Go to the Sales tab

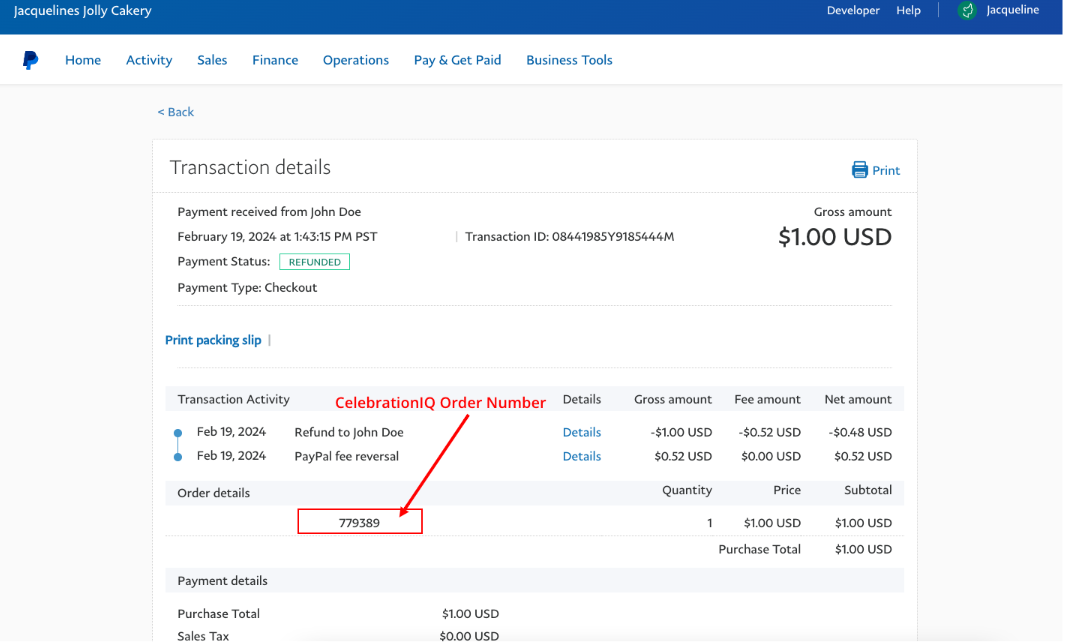212,60
